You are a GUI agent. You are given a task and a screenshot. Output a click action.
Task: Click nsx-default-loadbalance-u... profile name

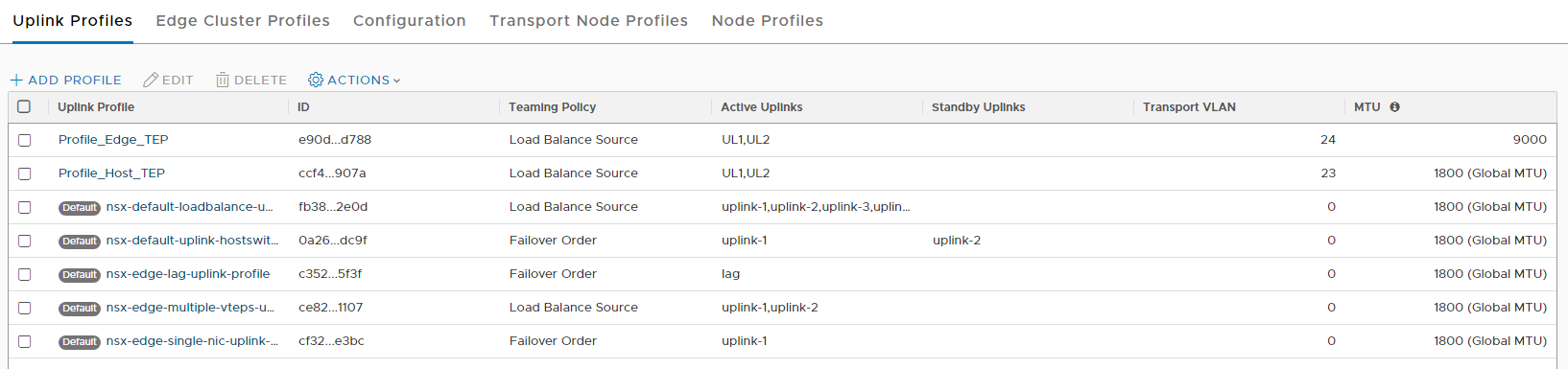click(x=189, y=207)
